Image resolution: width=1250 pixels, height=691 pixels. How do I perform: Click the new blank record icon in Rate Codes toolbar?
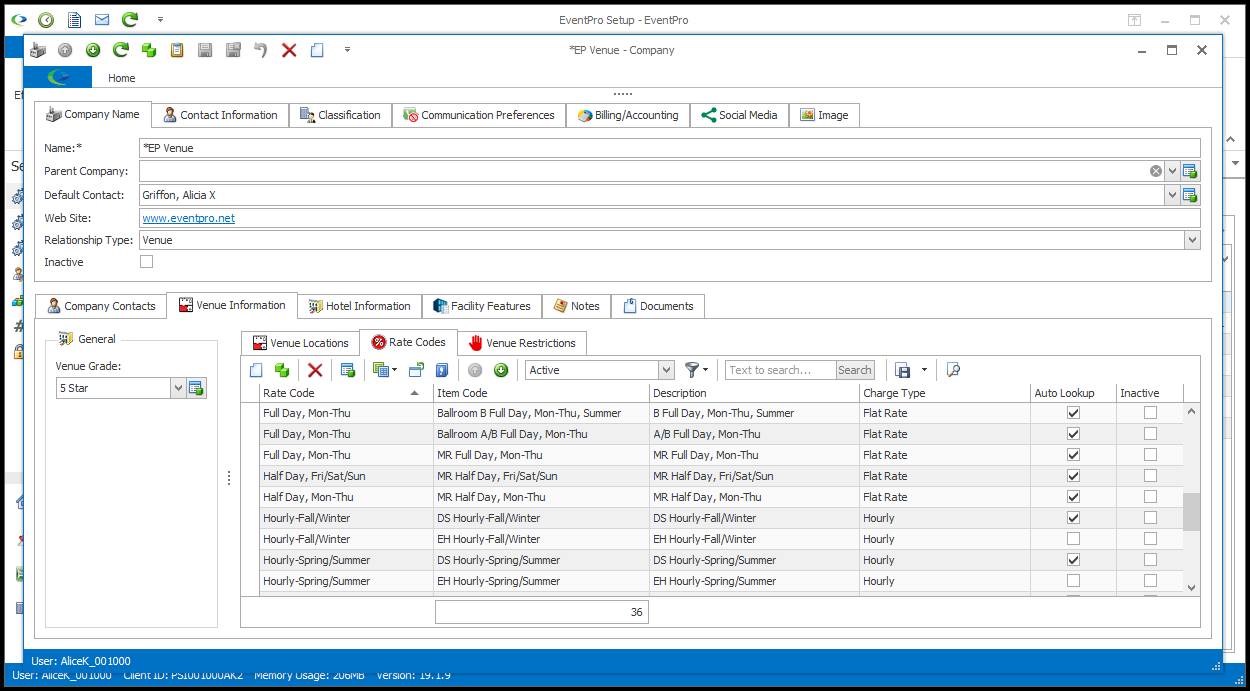(x=256, y=370)
